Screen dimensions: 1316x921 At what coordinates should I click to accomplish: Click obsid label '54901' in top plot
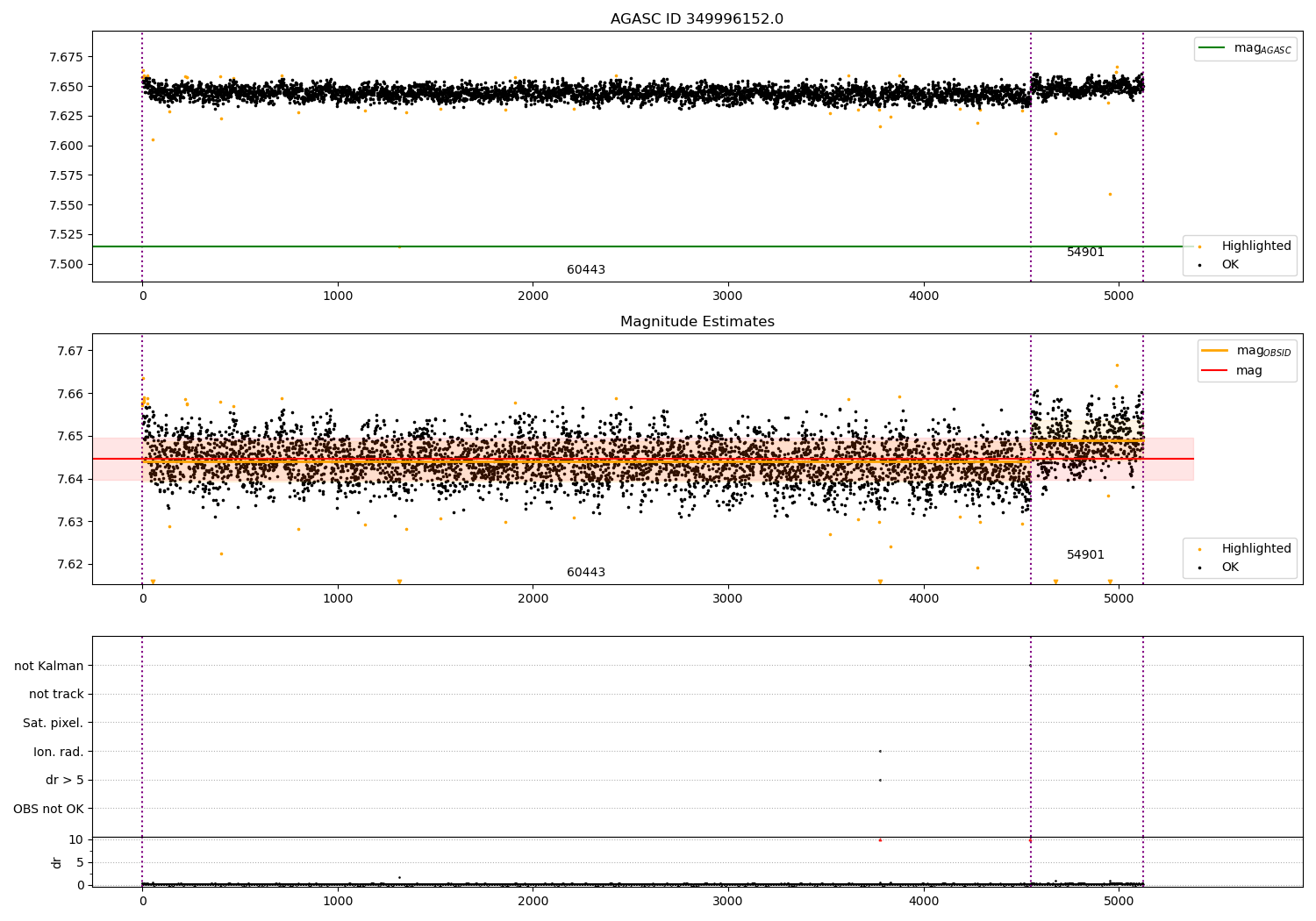click(x=1085, y=253)
